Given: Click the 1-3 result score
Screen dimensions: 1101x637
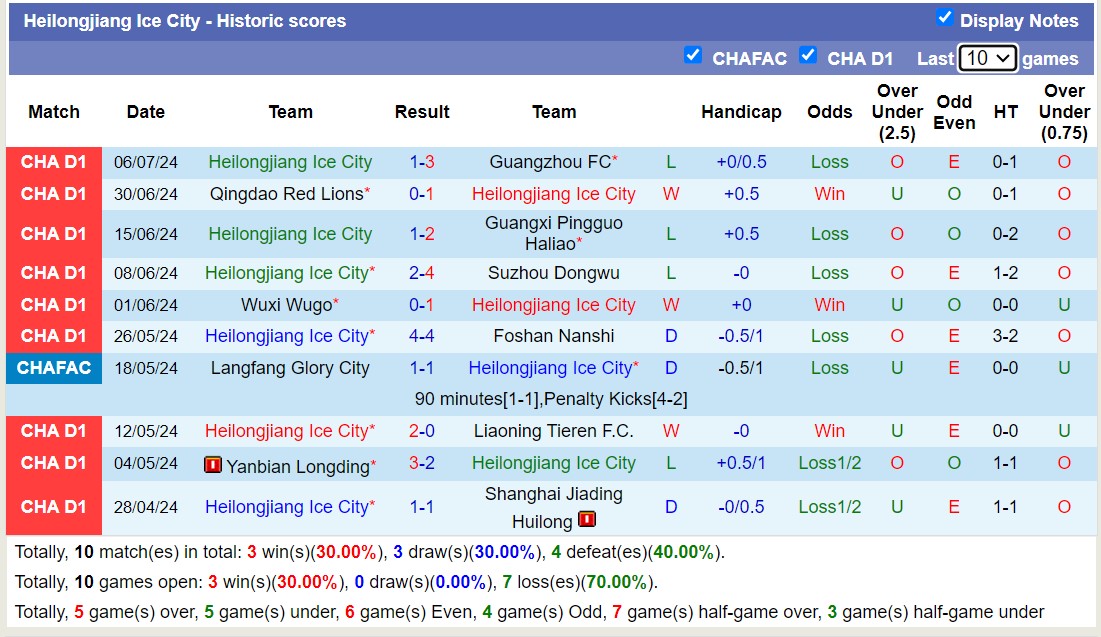Looking at the screenshot, I should pyautogui.click(x=421, y=161).
